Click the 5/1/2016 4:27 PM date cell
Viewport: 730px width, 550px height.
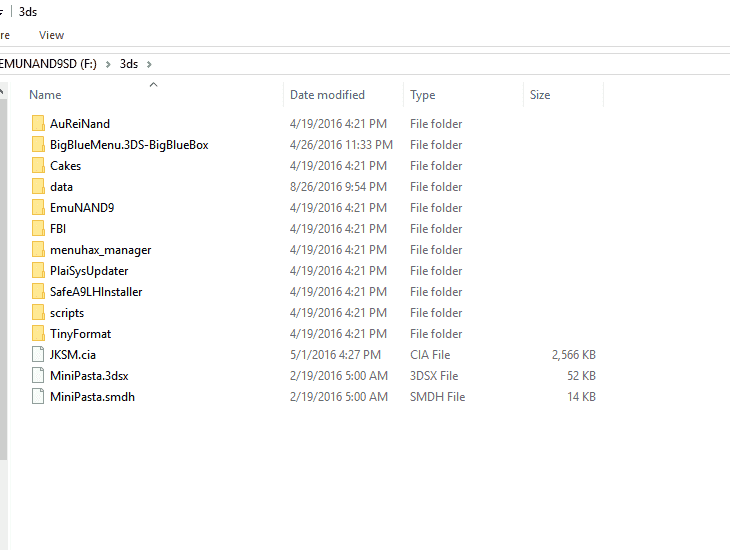pyautogui.click(x=335, y=355)
